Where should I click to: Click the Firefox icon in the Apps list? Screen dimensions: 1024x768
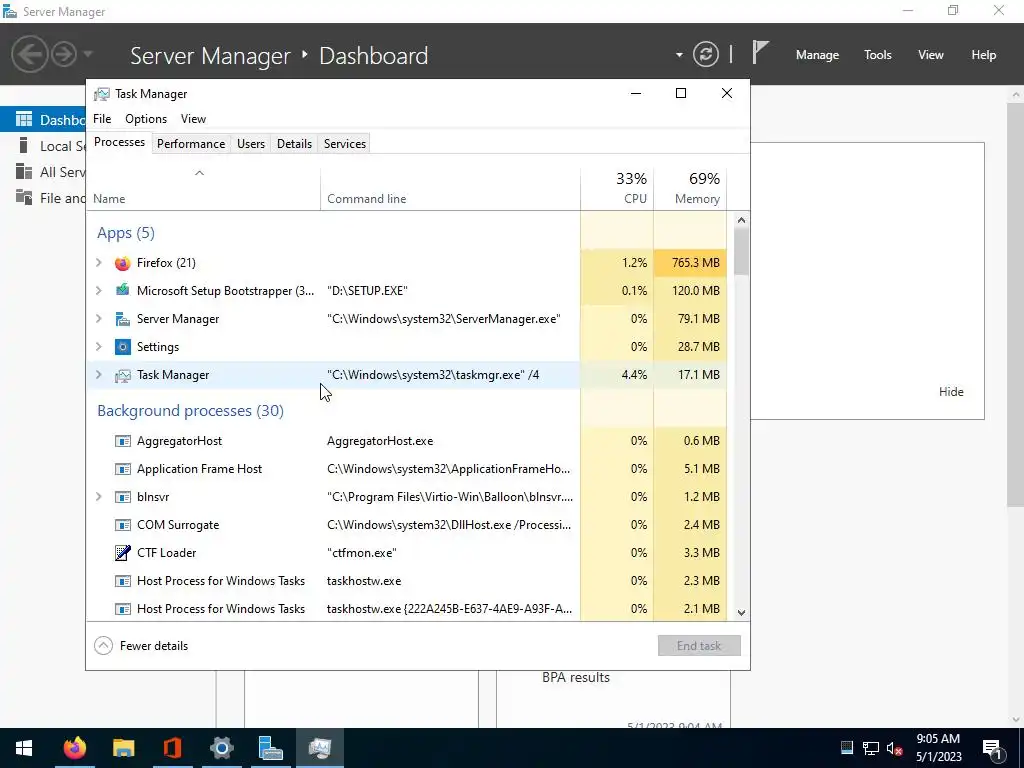click(x=122, y=263)
